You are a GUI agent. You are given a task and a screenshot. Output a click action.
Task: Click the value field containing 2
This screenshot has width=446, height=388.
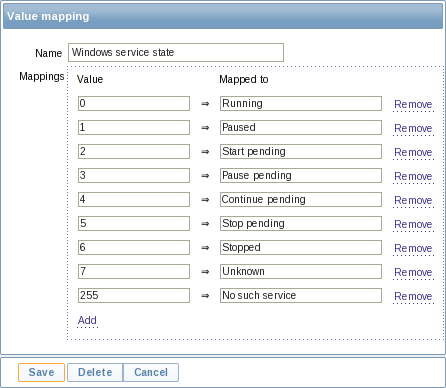tap(134, 151)
